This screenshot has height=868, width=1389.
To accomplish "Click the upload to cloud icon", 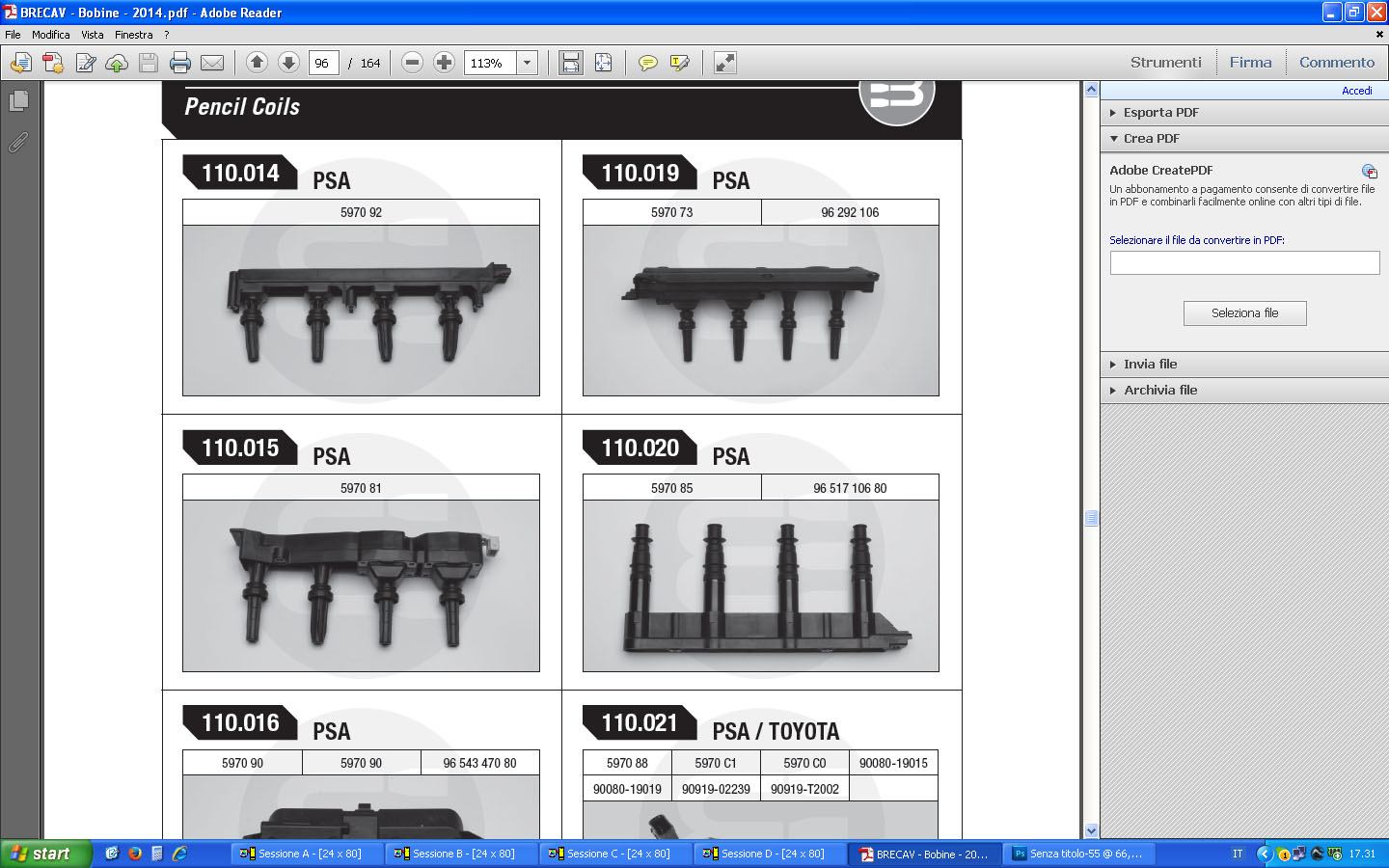I will click(x=117, y=63).
